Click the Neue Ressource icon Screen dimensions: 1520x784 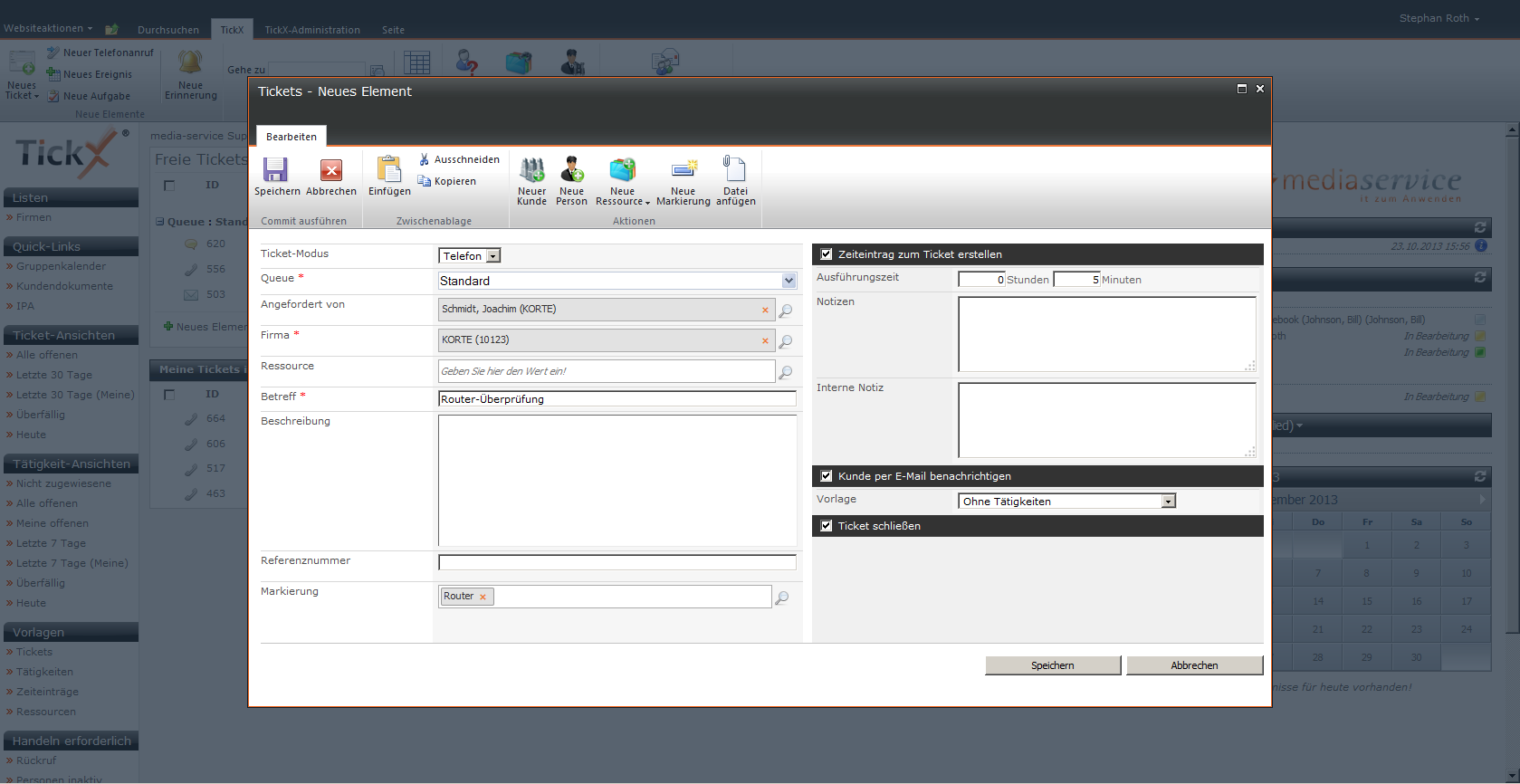pos(623,169)
